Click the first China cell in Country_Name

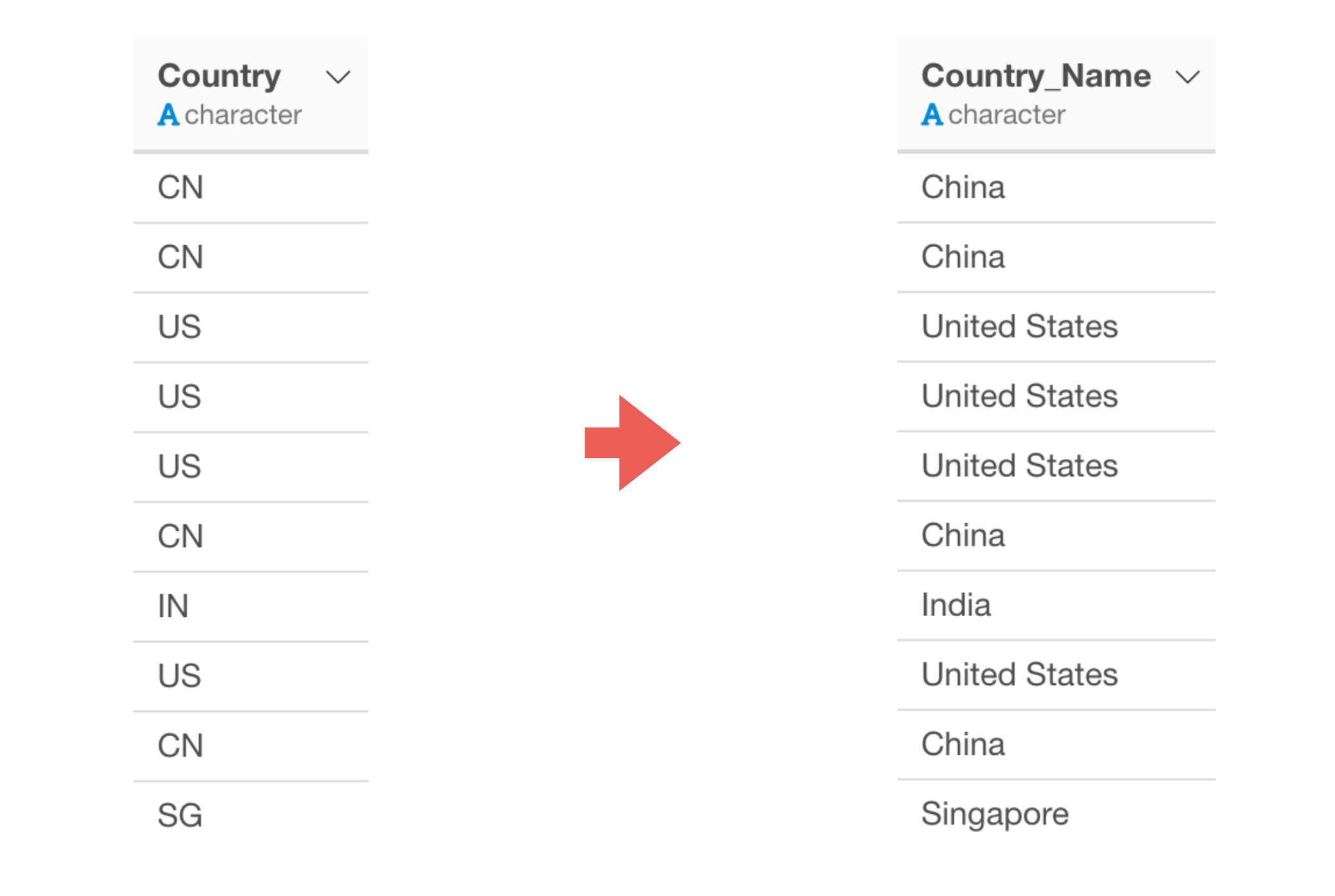pyautogui.click(x=1056, y=188)
